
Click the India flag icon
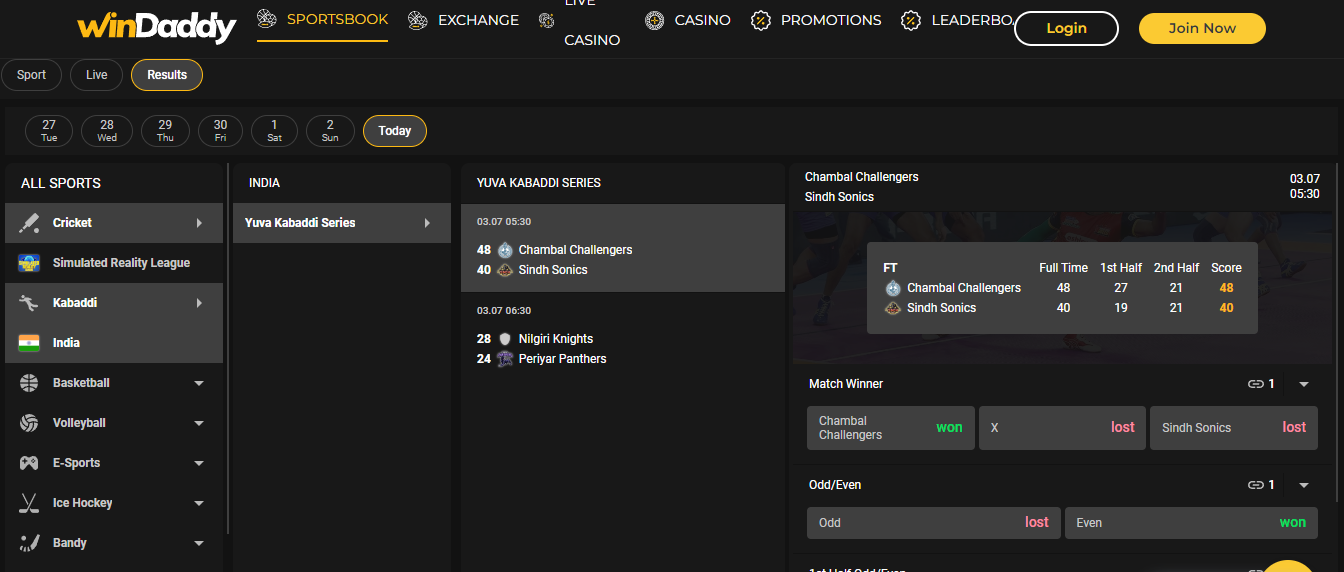29,343
